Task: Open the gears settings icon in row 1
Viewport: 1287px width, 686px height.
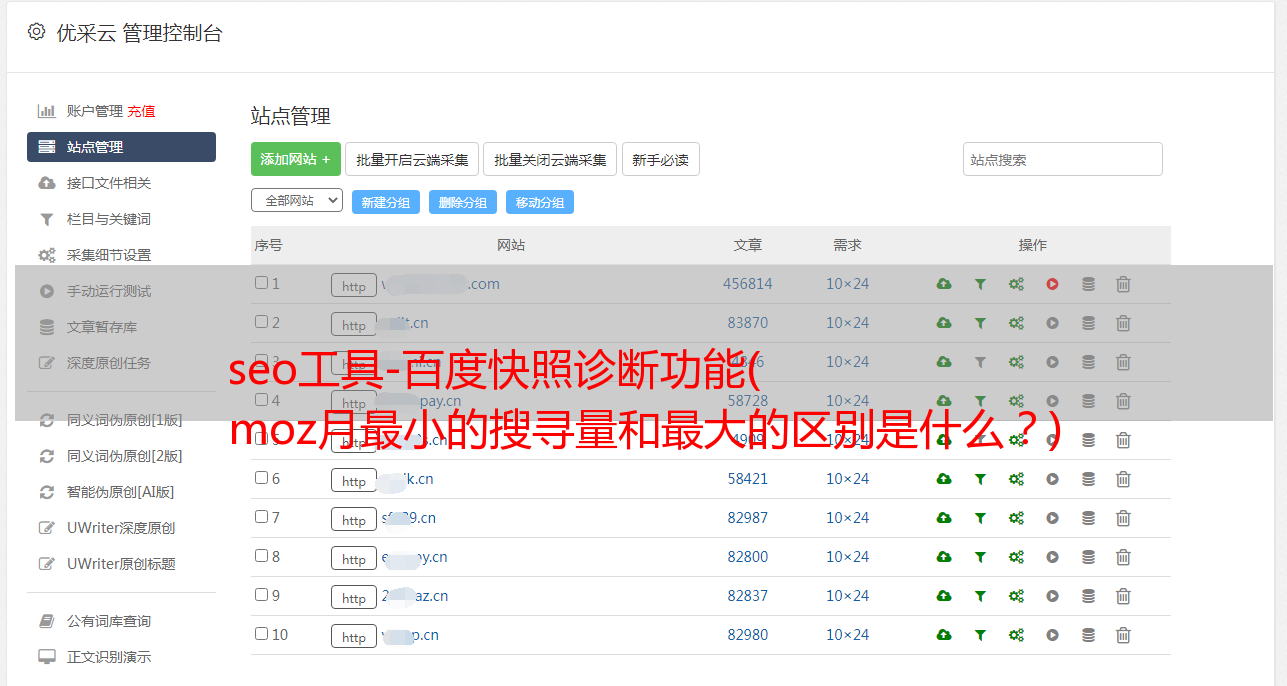Action: click(x=1016, y=284)
